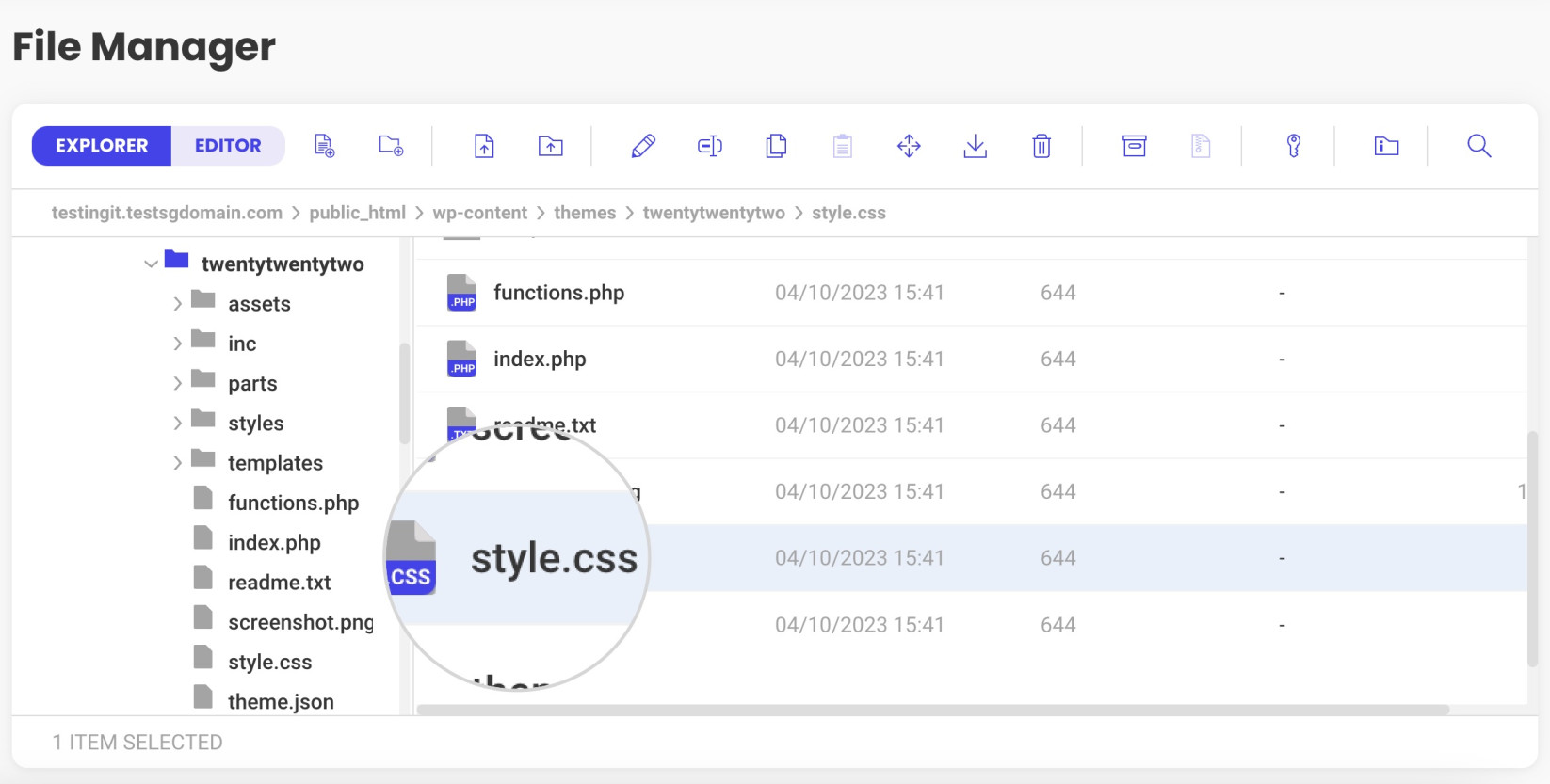1550x784 pixels.
Task: Select screenshot.png in the tree
Action: pos(300,622)
